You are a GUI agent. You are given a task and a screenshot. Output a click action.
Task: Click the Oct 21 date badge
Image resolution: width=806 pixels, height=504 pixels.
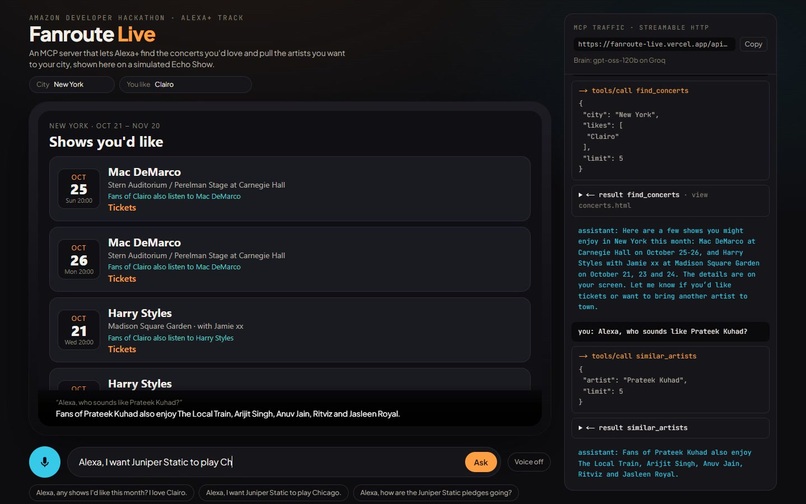point(79,330)
